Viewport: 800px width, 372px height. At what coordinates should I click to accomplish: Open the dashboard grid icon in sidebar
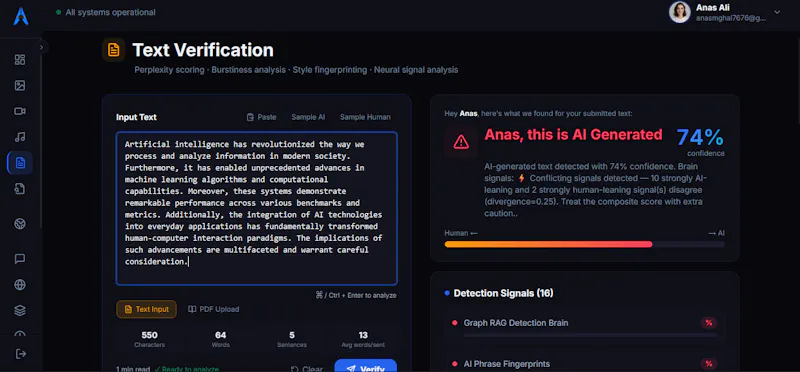pos(20,60)
